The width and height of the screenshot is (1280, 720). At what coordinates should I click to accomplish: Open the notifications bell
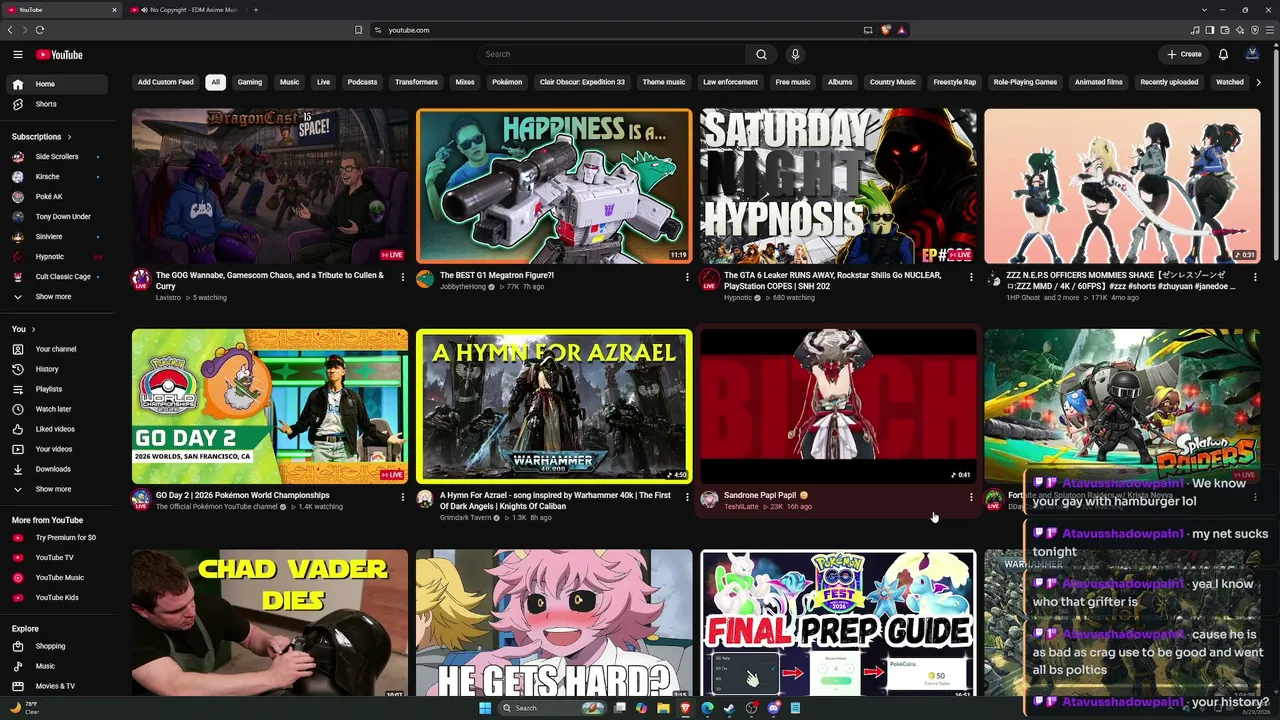[x=1223, y=55]
